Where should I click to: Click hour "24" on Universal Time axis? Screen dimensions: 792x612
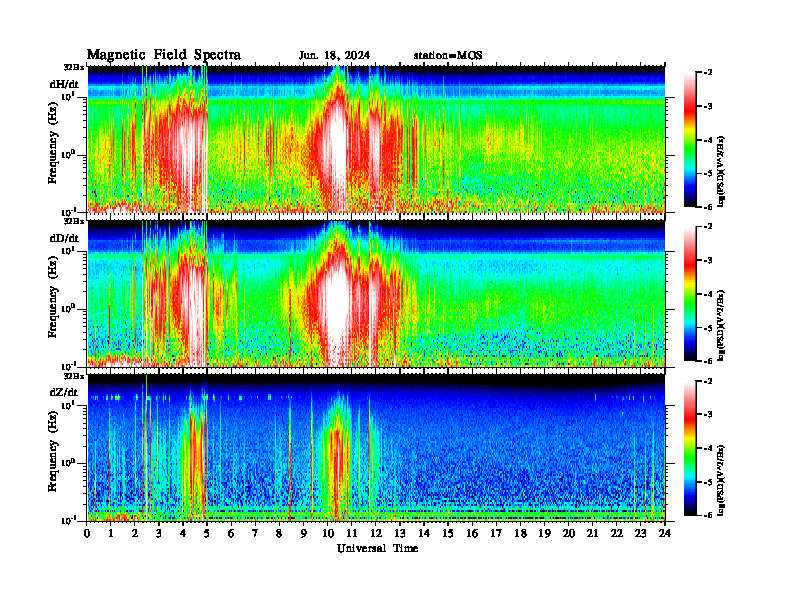[x=665, y=534]
